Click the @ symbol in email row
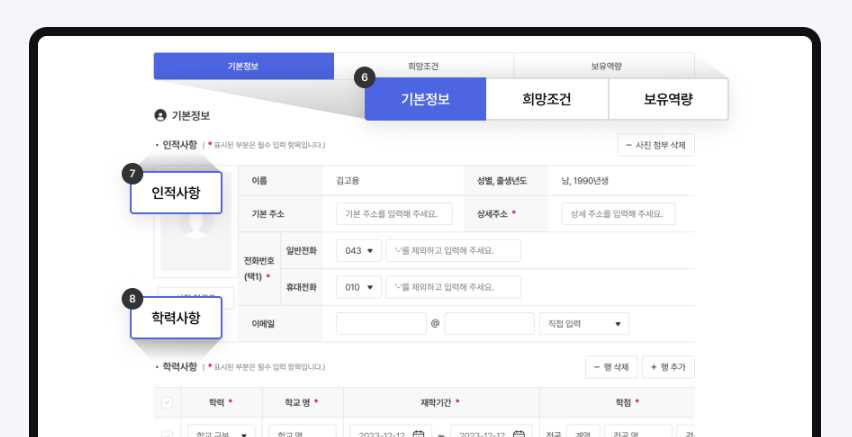The height and width of the screenshot is (437, 852). [x=435, y=323]
